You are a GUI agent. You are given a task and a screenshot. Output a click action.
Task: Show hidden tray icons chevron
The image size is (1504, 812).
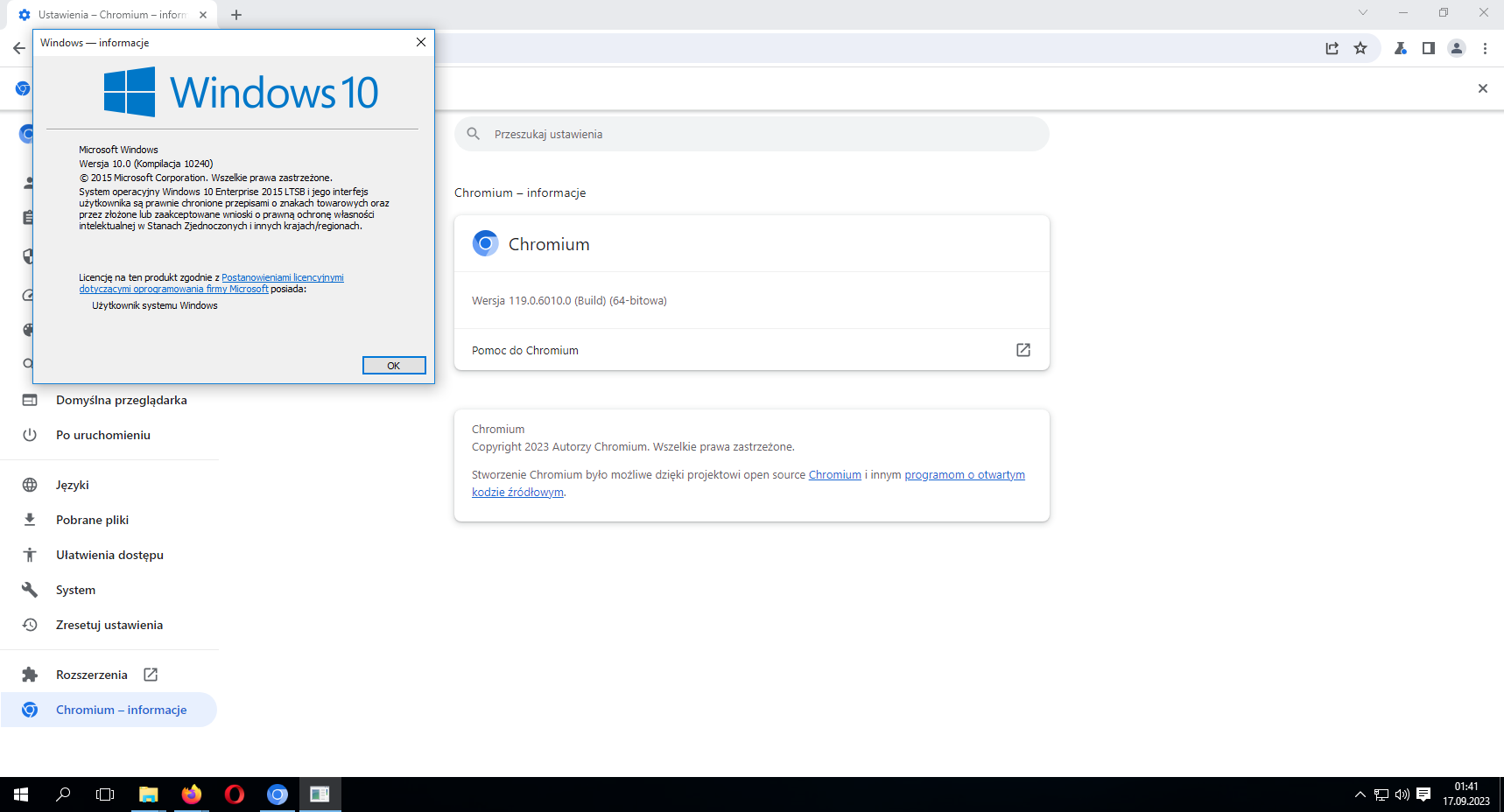tap(1360, 794)
